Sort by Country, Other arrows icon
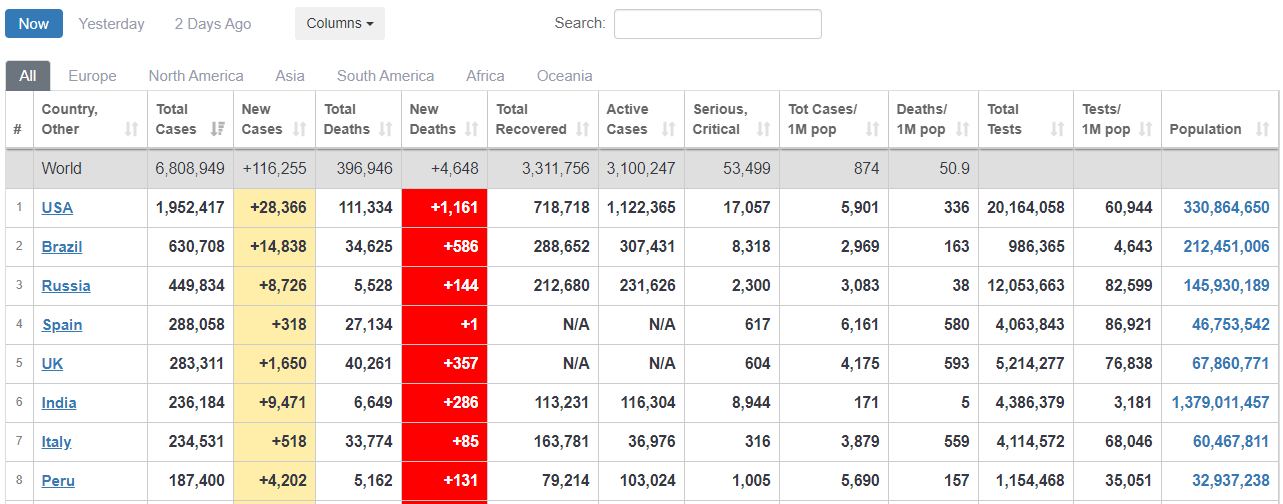 click(131, 129)
